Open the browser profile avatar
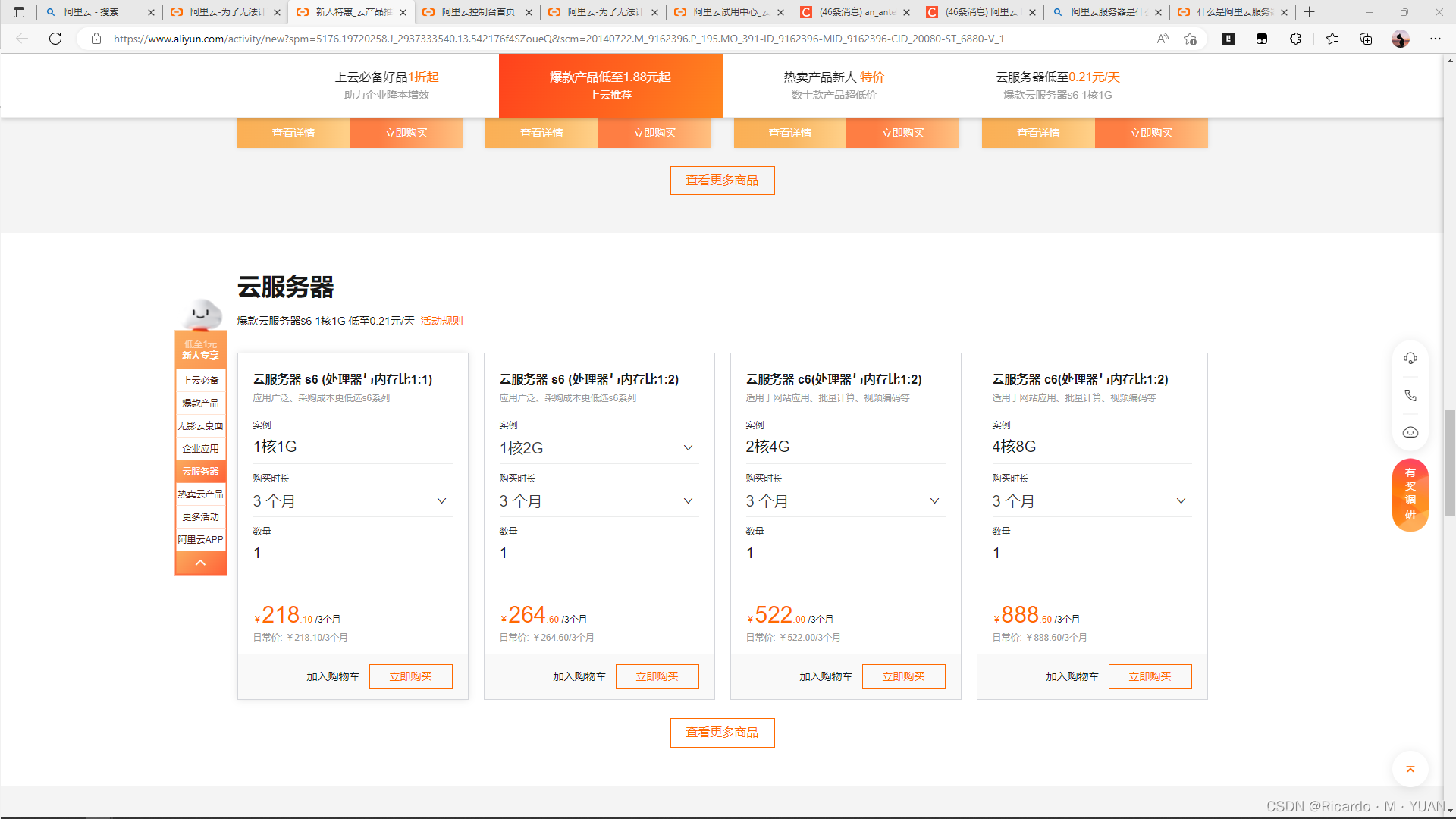This screenshot has width=1456, height=819. click(x=1401, y=39)
